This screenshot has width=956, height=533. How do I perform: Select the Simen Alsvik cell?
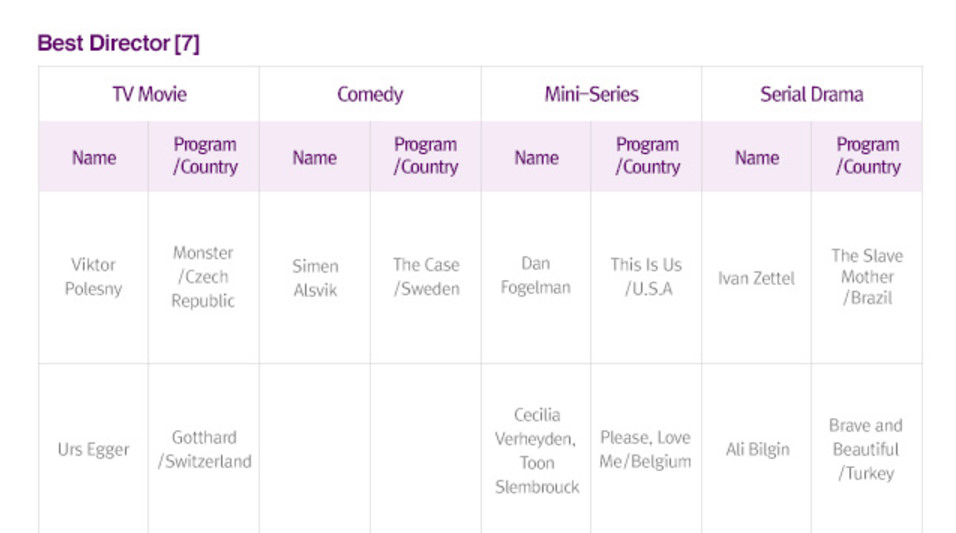coord(315,278)
